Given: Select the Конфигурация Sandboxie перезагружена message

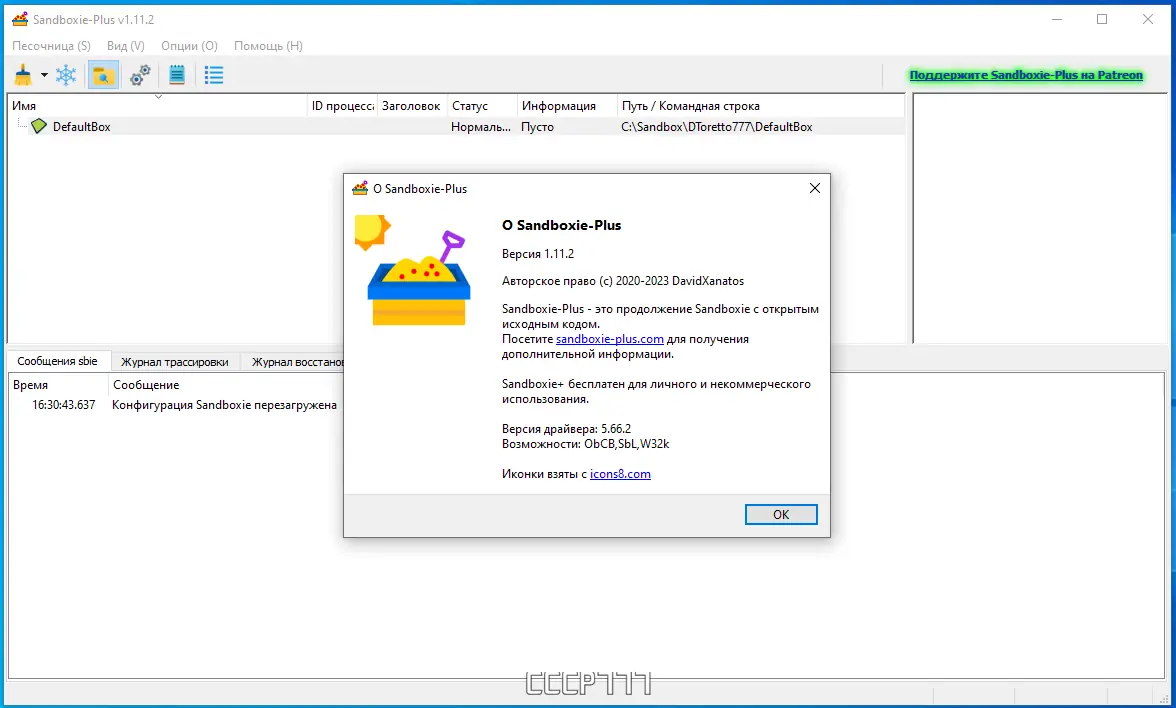Looking at the screenshot, I should [x=224, y=405].
